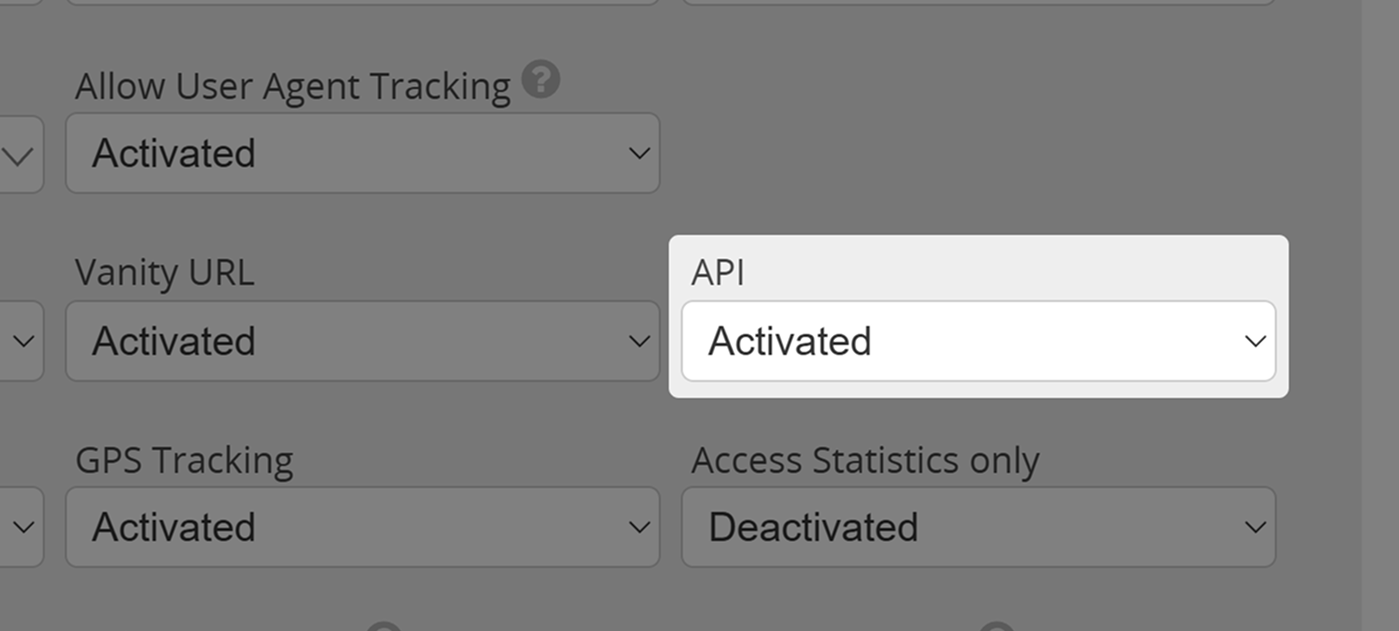Open the Allow User Agent Tracking dropdown

click(362, 153)
